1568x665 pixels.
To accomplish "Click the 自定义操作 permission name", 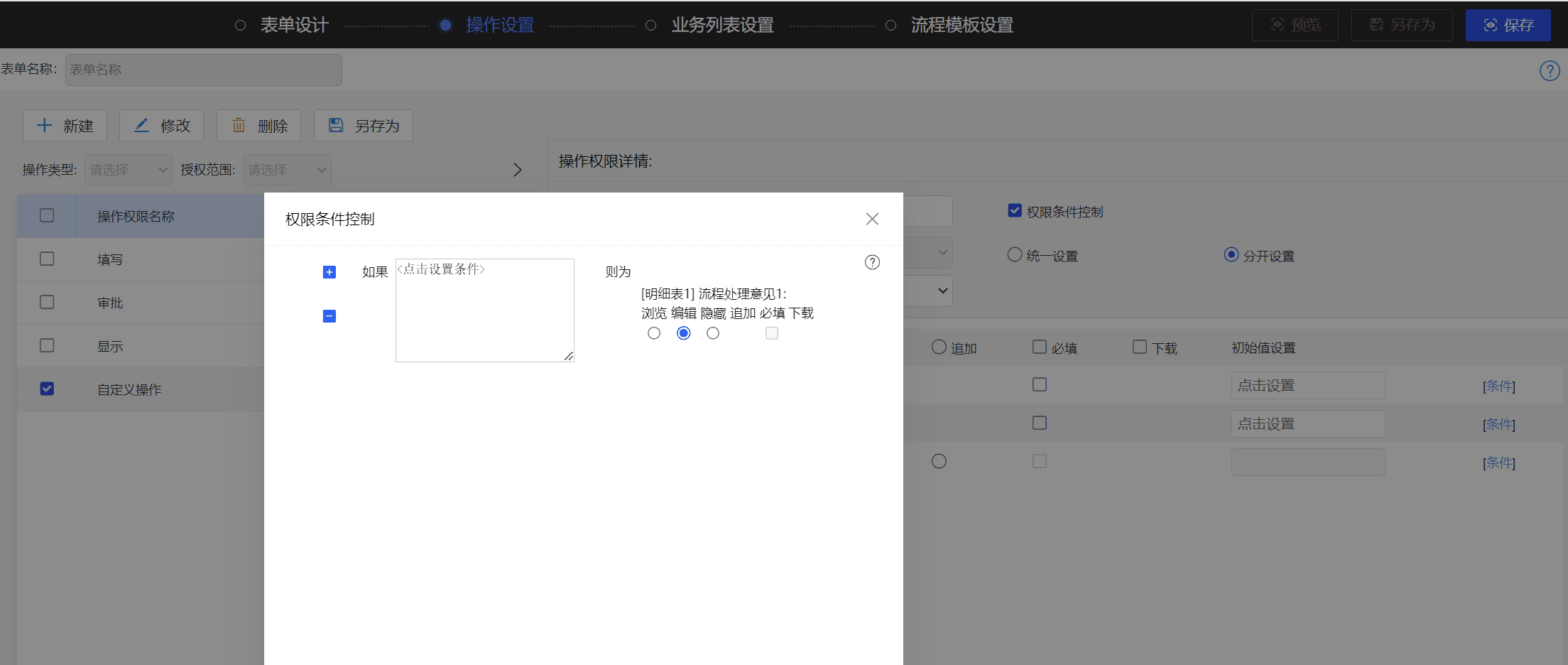I will pyautogui.click(x=129, y=390).
